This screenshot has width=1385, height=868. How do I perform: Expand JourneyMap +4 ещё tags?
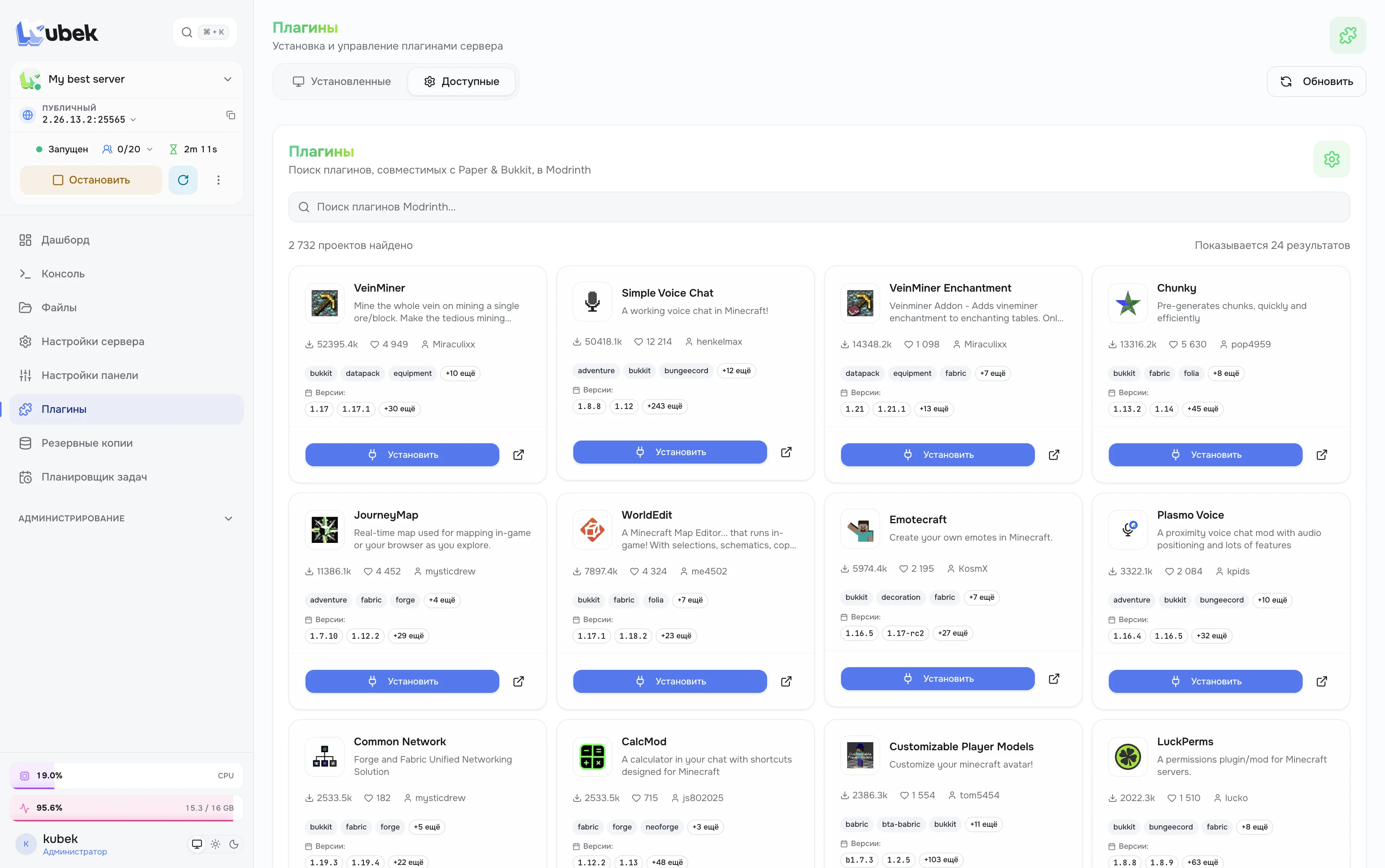click(442, 600)
